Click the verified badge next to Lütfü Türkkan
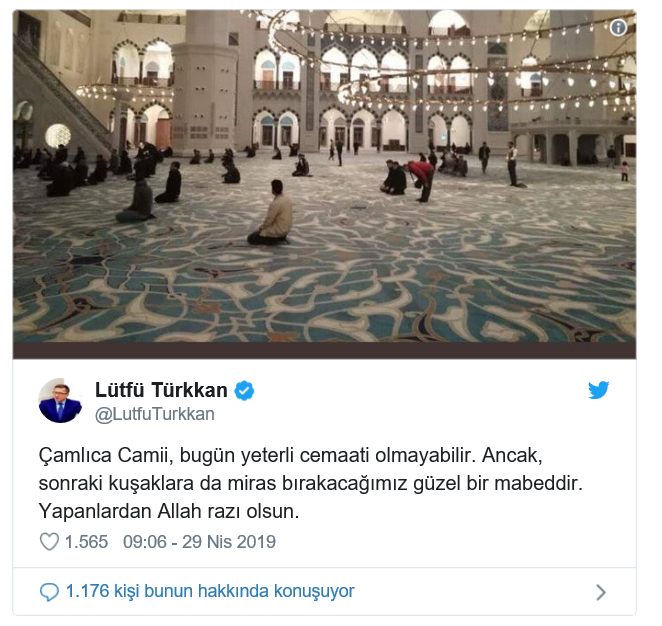 [x=244, y=390]
